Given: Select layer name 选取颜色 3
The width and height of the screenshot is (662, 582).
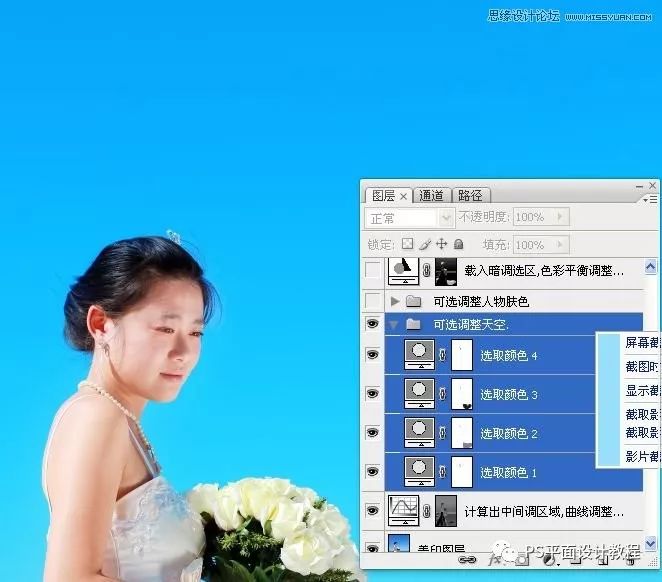Looking at the screenshot, I should 509,394.
